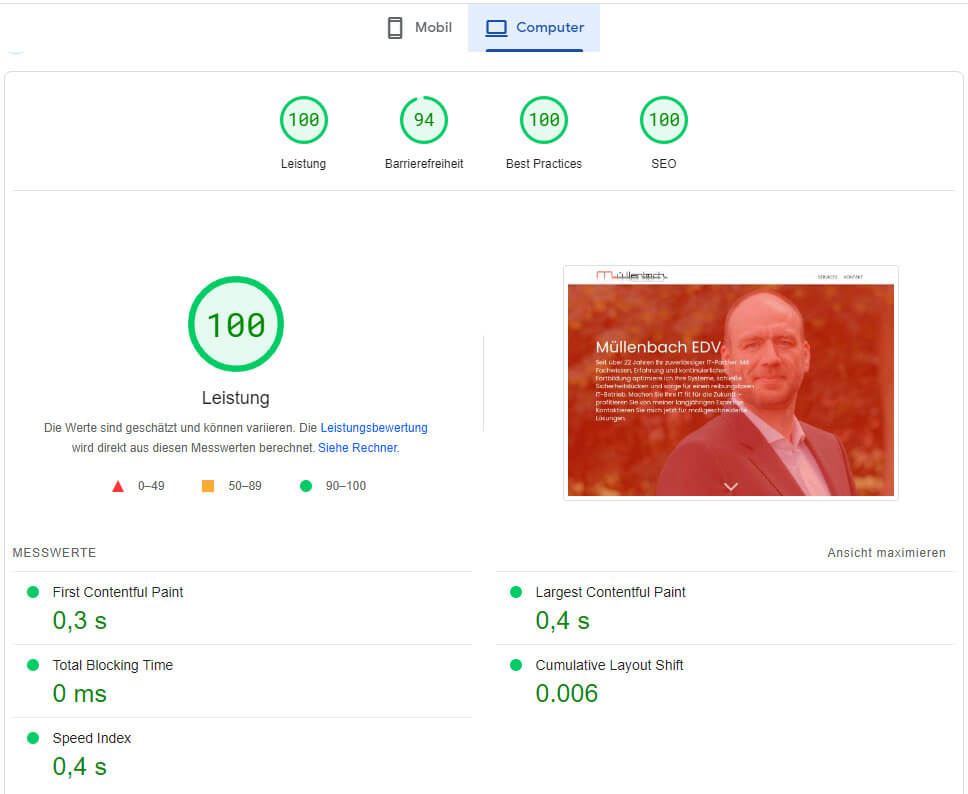Click the orange square 50–89 legend icon
968x794 pixels.
208,486
